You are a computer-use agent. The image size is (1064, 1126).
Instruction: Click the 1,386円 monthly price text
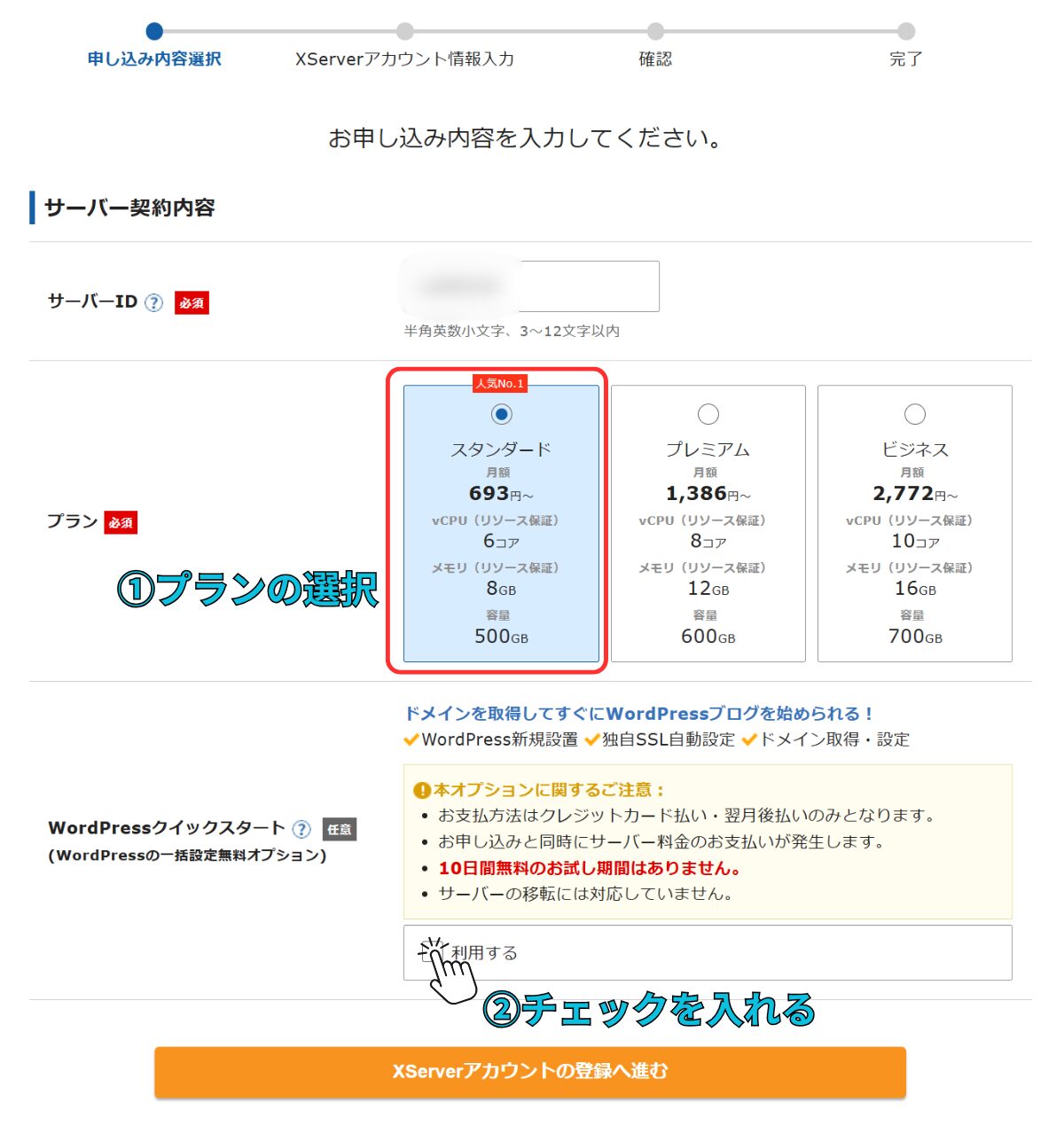coord(708,494)
